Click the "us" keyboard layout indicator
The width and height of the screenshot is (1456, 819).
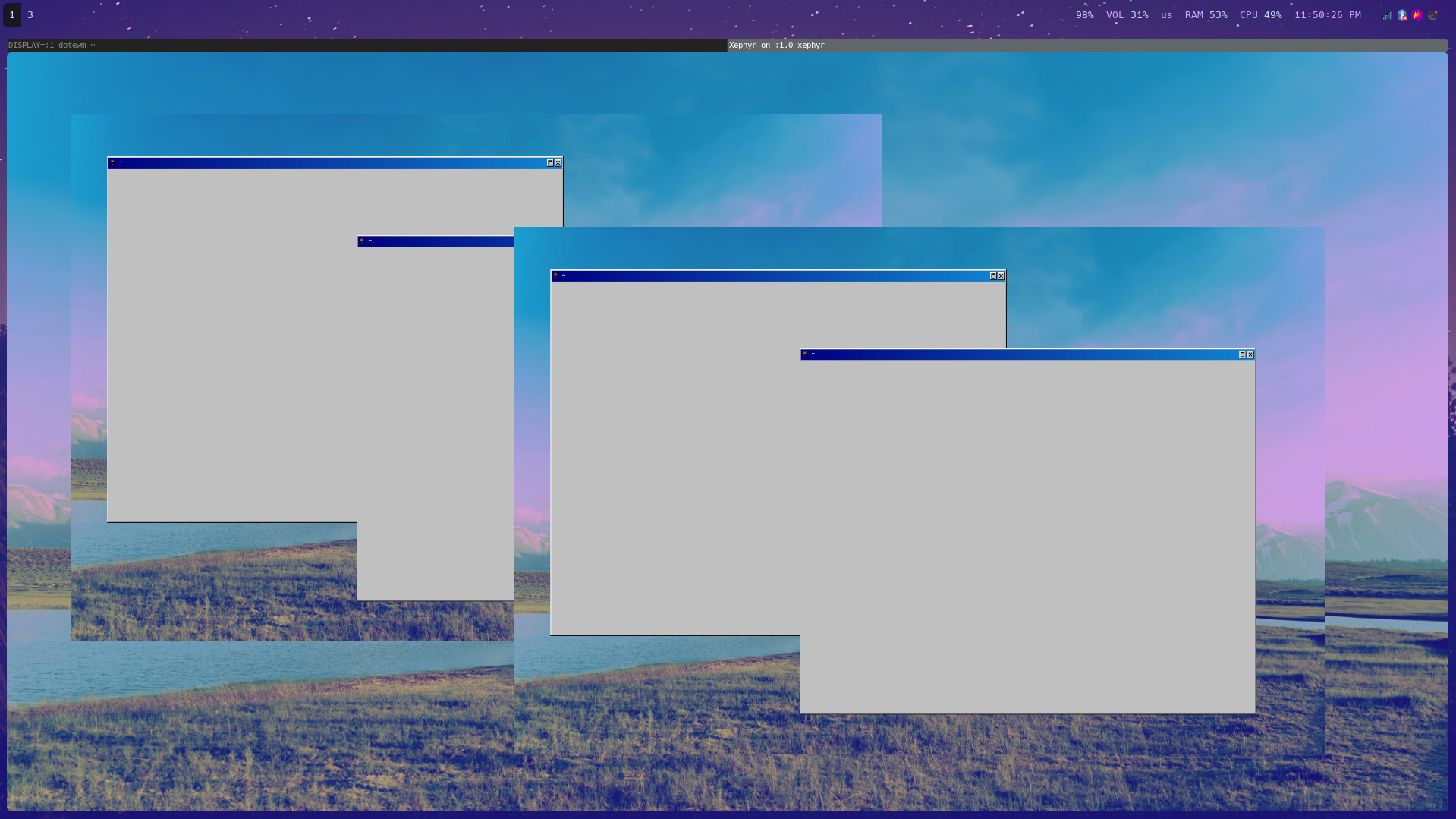pos(1166,15)
